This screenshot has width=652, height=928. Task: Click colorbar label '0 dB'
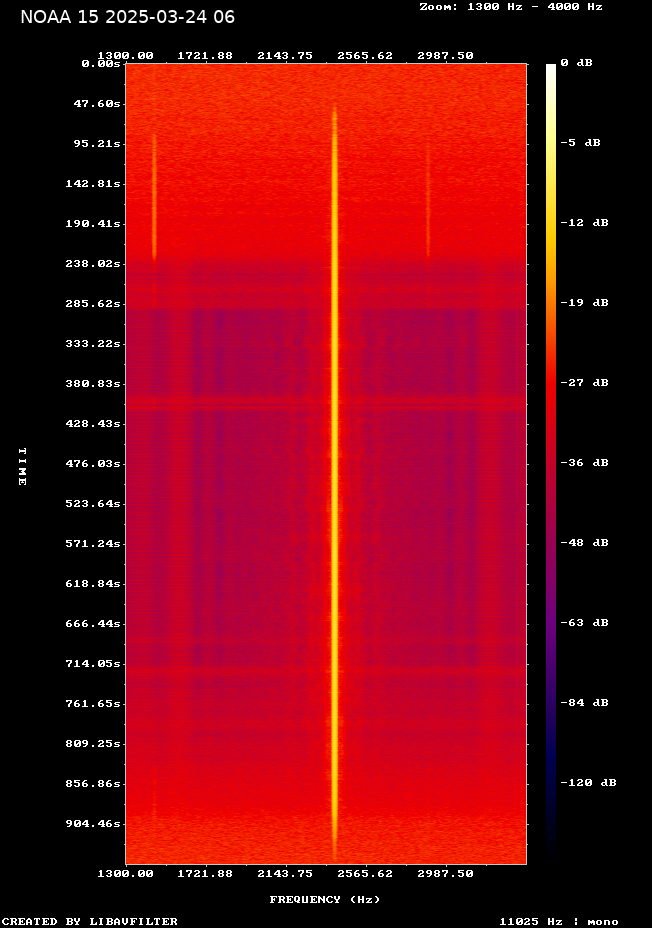(576, 63)
